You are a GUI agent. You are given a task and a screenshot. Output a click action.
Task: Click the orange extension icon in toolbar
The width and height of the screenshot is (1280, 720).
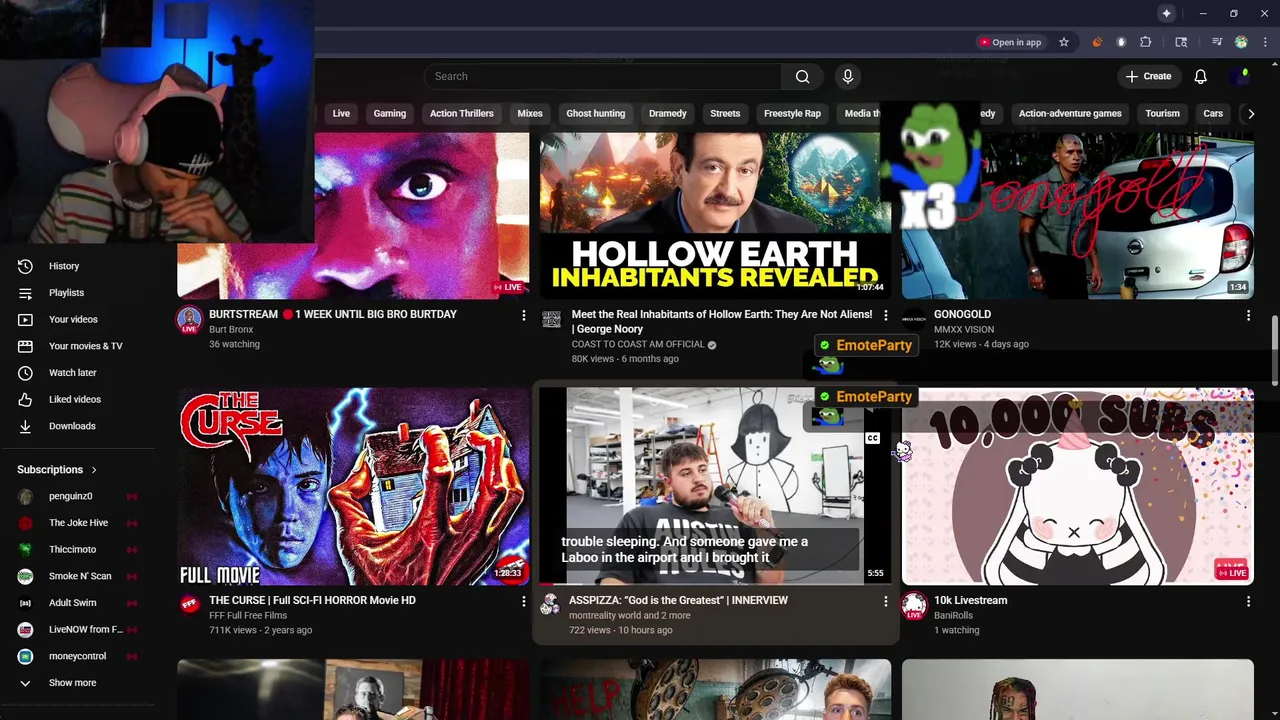(1097, 42)
